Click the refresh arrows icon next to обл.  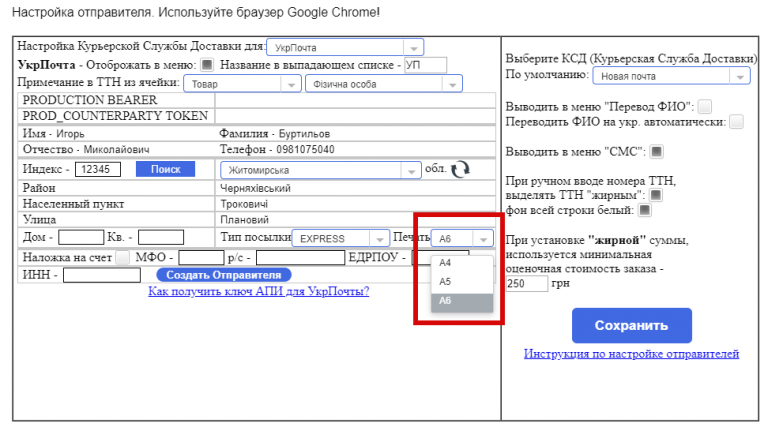pyautogui.click(x=460, y=170)
